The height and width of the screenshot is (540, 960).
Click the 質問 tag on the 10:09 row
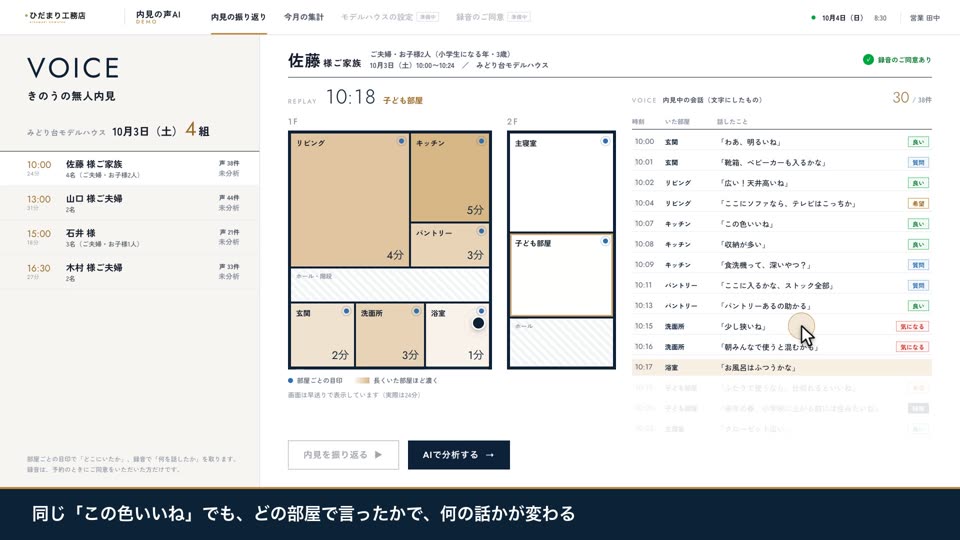click(x=918, y=264)
